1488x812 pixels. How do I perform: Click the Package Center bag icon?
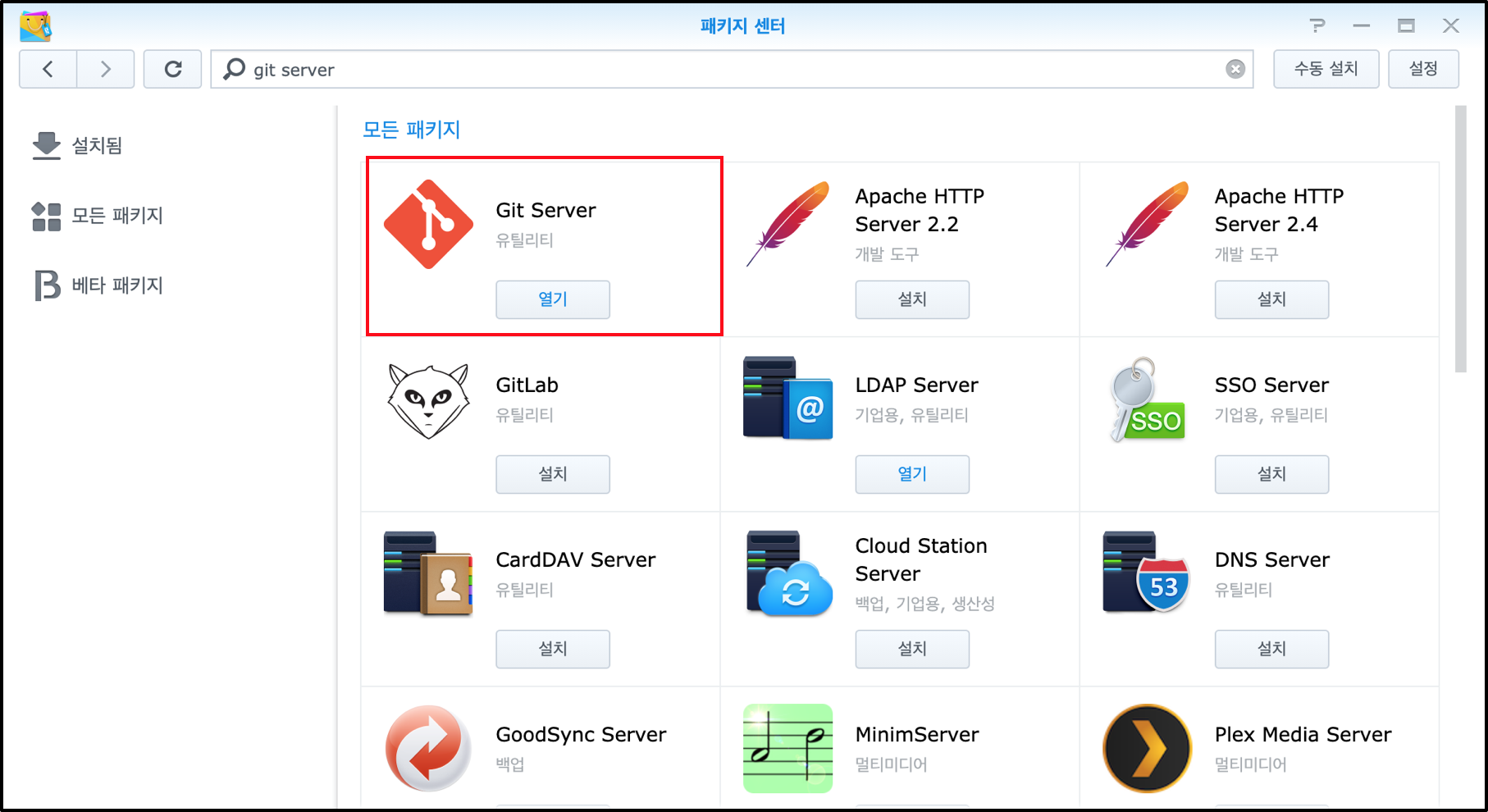pos(35,25)
